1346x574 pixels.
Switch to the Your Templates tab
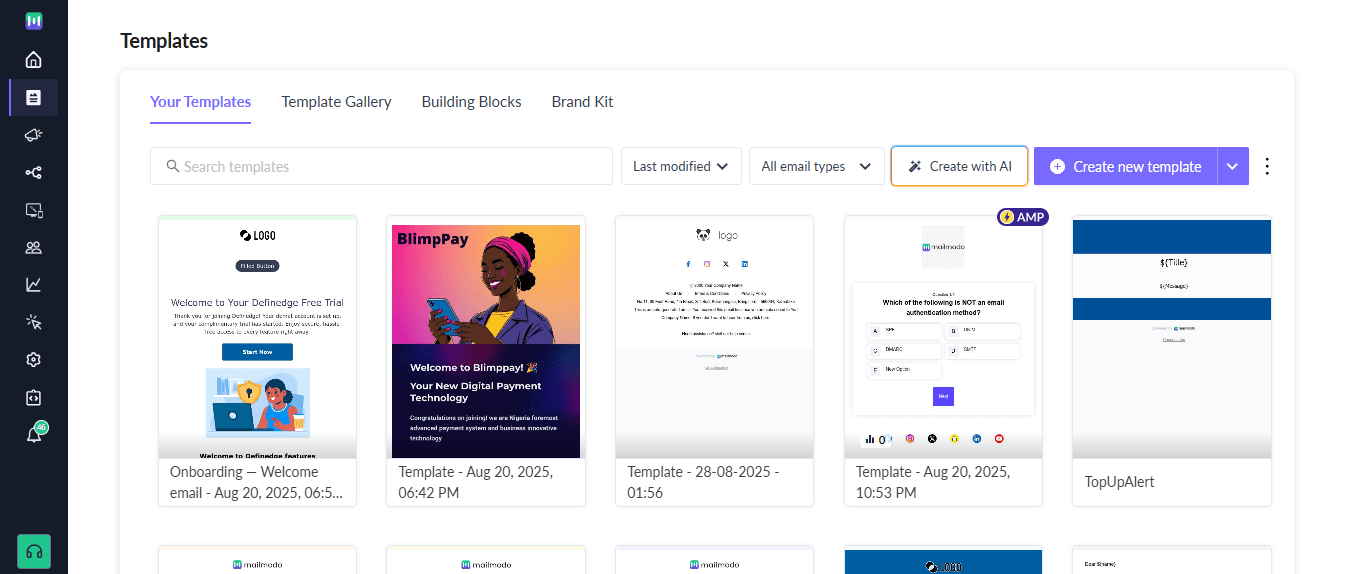click(x=200, y=102)
